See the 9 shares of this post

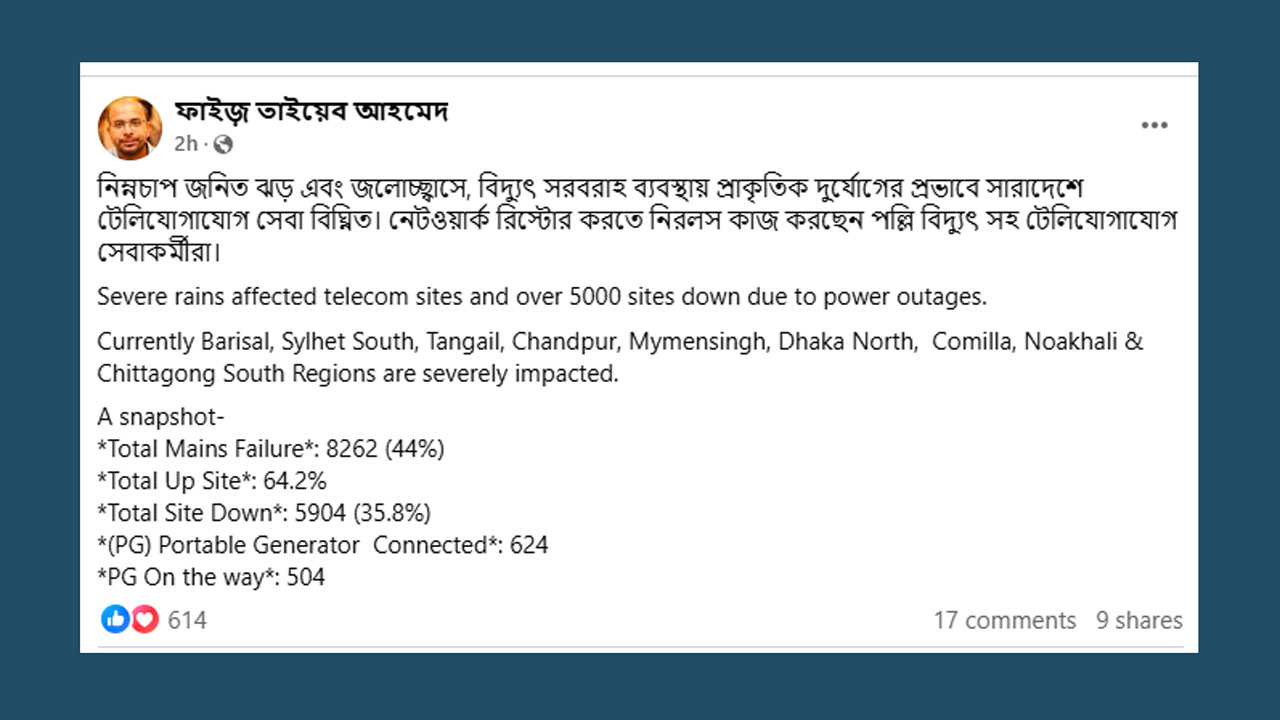pos(1140,620)
